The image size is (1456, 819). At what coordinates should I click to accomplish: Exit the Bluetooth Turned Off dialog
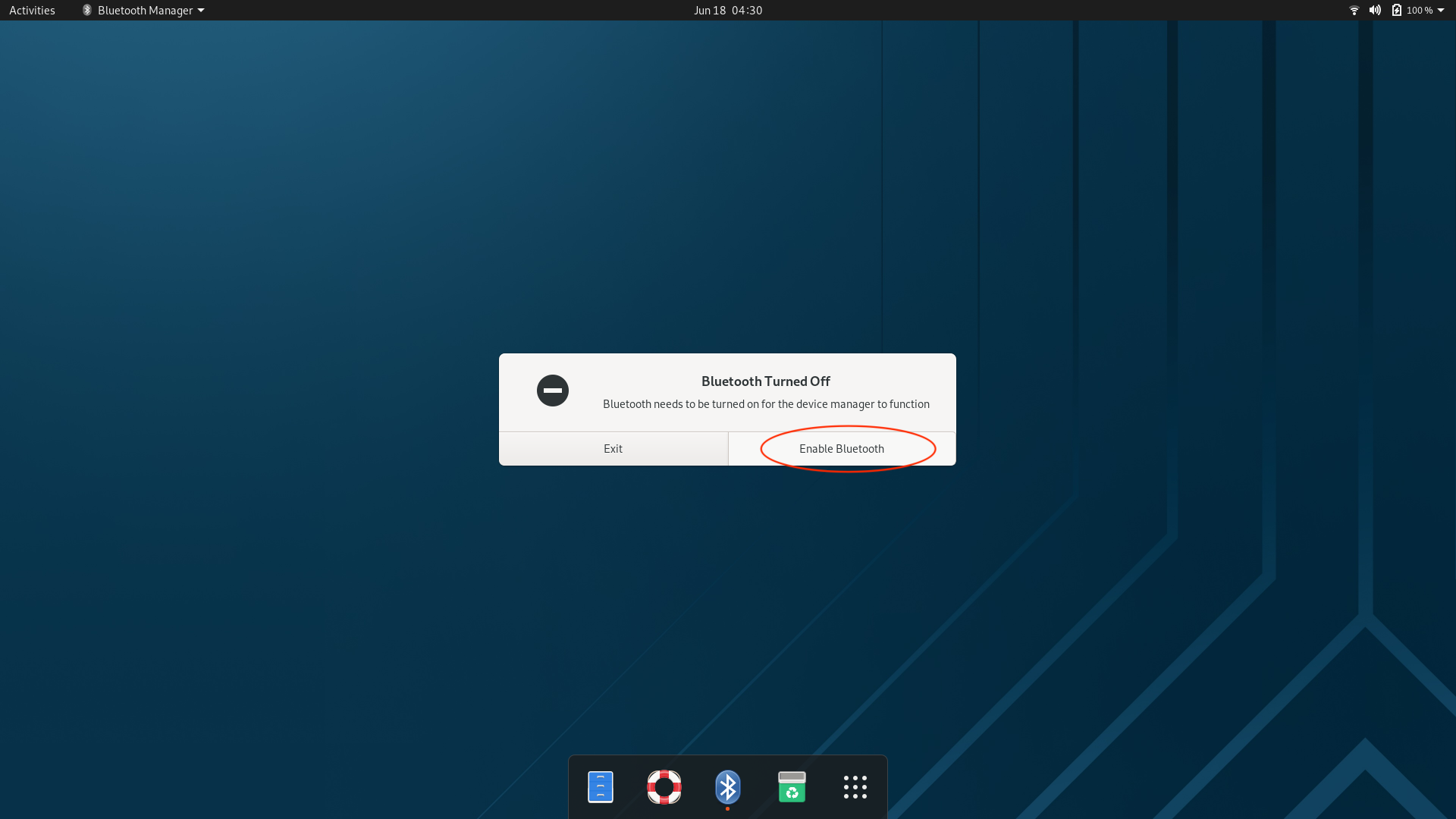pos(613,449)
